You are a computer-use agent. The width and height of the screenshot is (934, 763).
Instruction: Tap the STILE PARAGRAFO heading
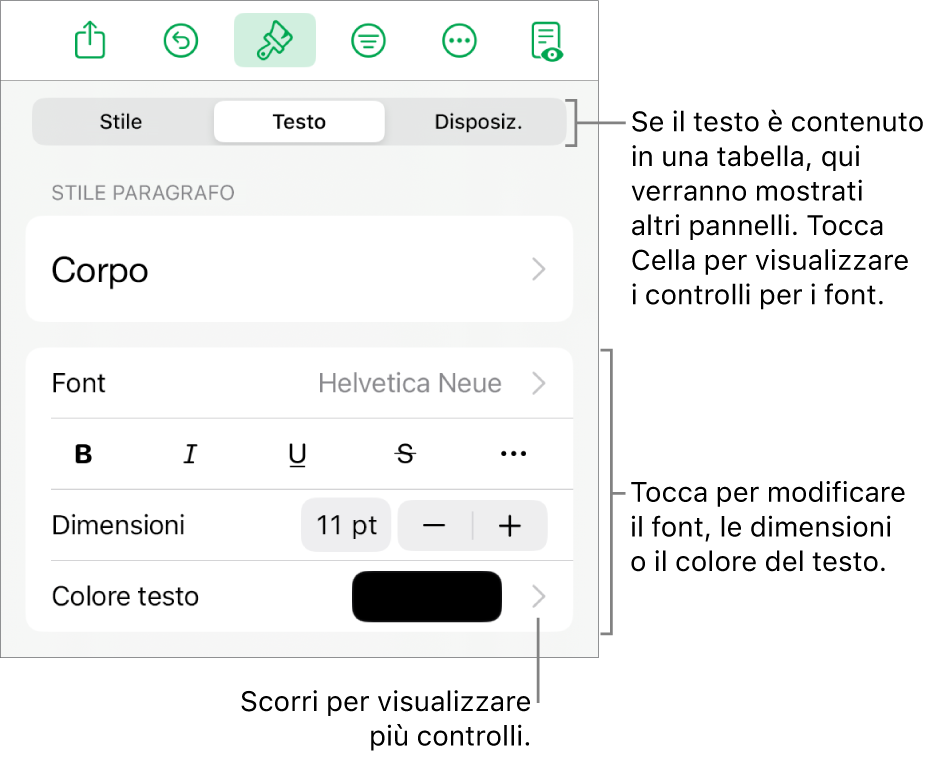(143, 192)
